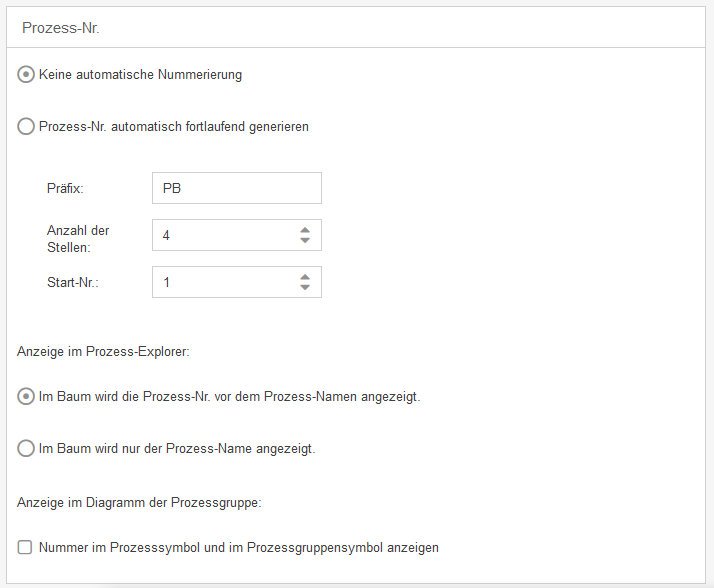
Task: Enable automatic consecutive Prozess-Nr. generation radio
Action: [x=26, y=127]
